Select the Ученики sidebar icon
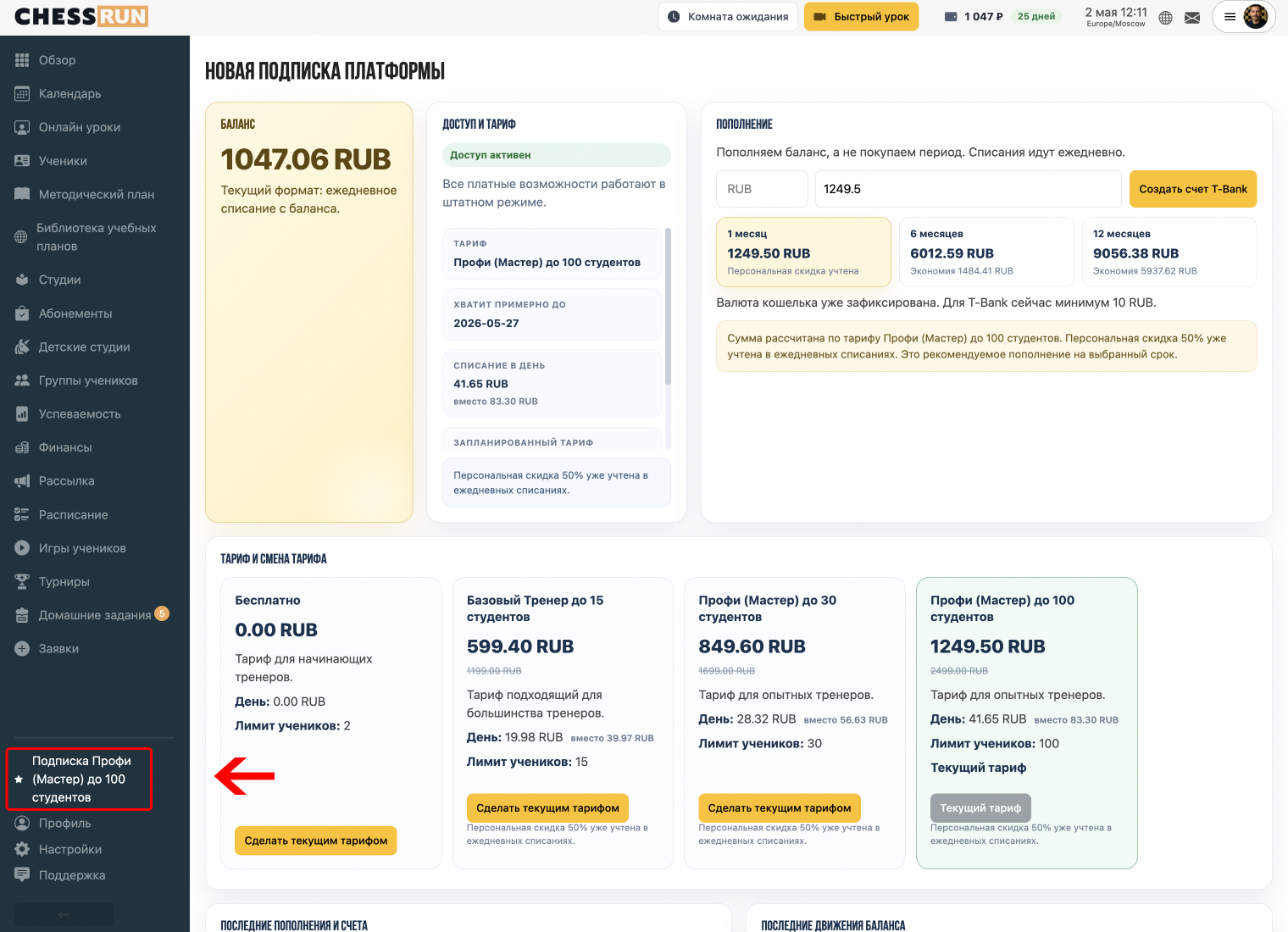The width and height of the screenshot is (1288, 932). coord(22,161)
